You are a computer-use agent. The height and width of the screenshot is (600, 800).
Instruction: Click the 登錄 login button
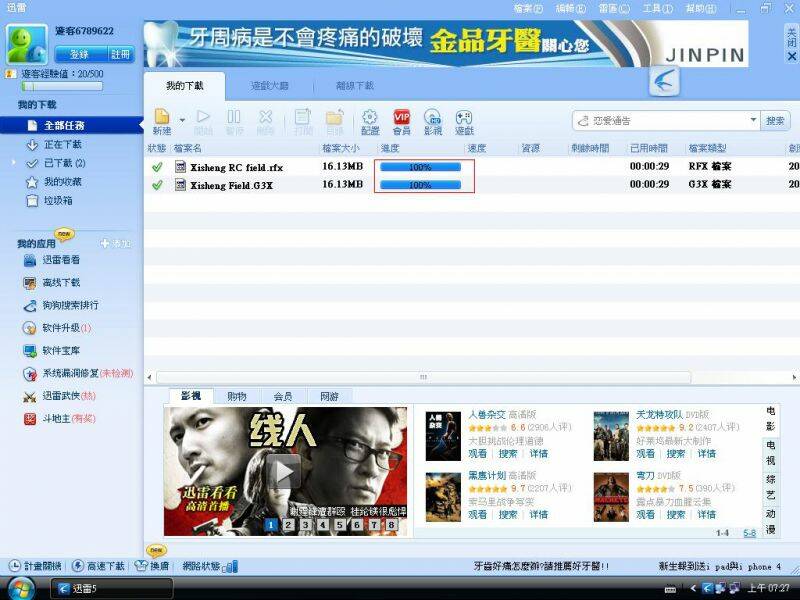[80, 54]
